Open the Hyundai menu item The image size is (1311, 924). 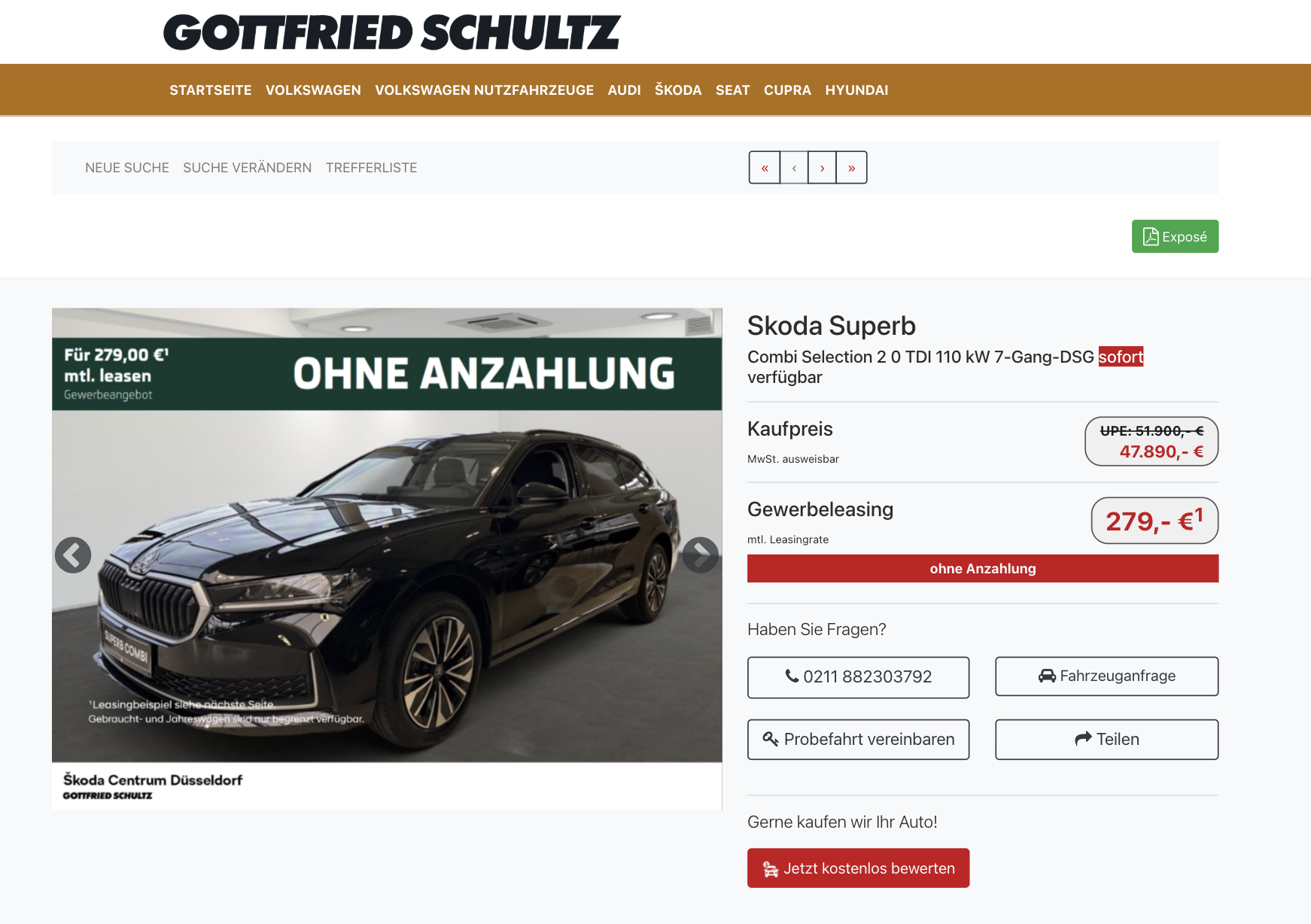pos(856,90)
